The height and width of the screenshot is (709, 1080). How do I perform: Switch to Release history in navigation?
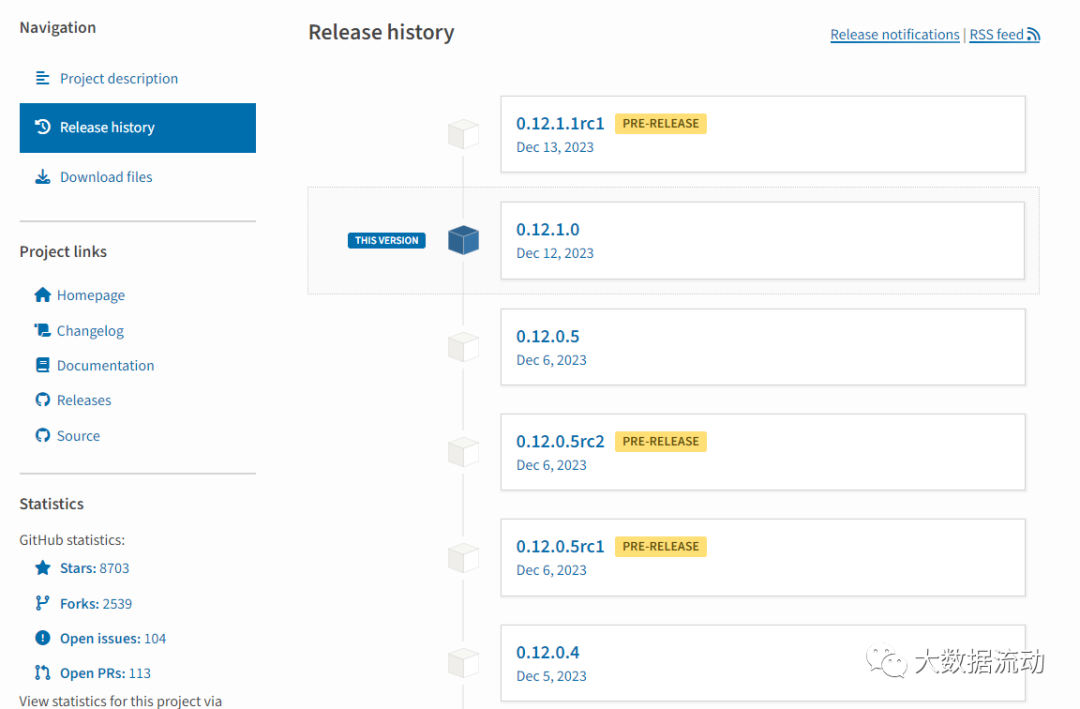(107, 127)
